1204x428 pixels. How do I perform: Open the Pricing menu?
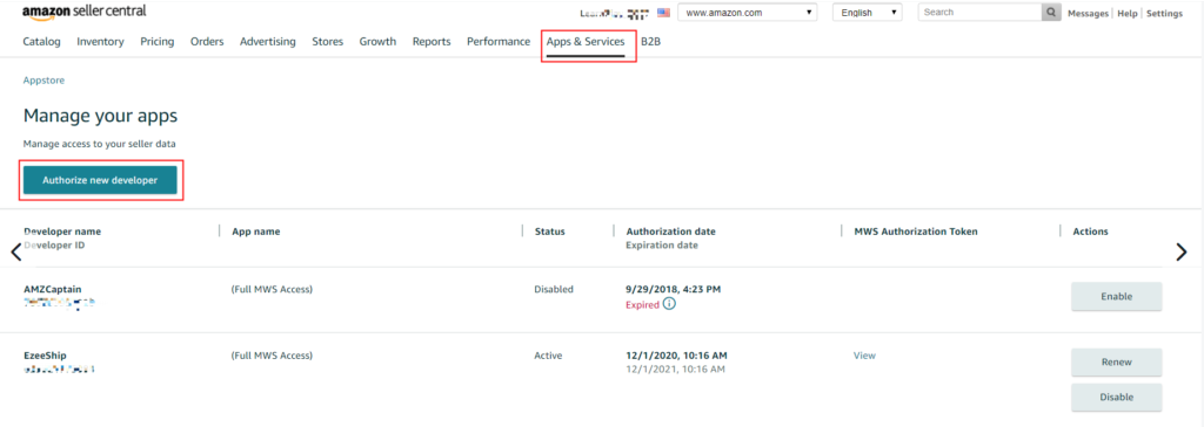click(x=157, y=41)
